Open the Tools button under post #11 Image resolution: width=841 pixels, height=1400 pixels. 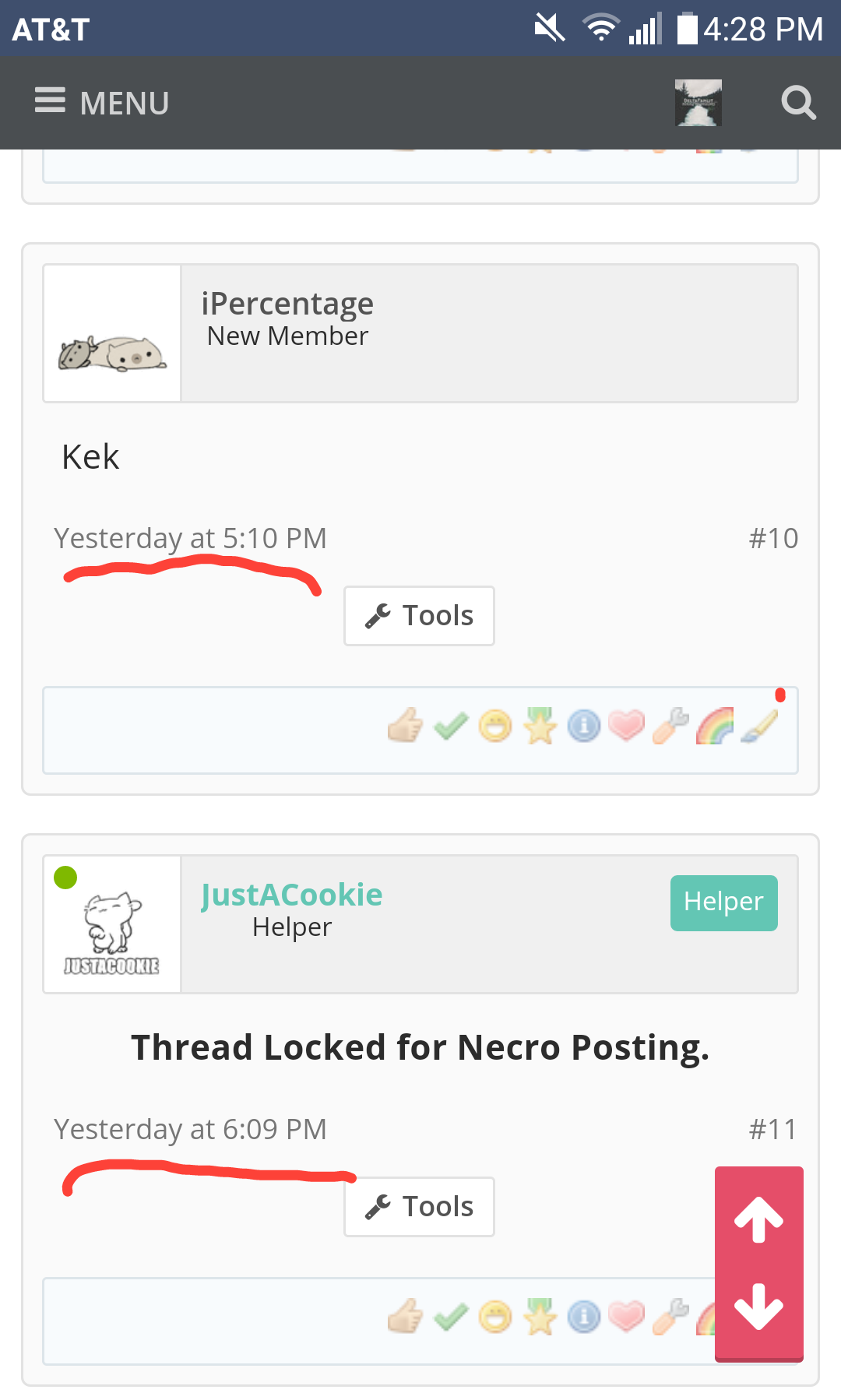[419, 1207]
